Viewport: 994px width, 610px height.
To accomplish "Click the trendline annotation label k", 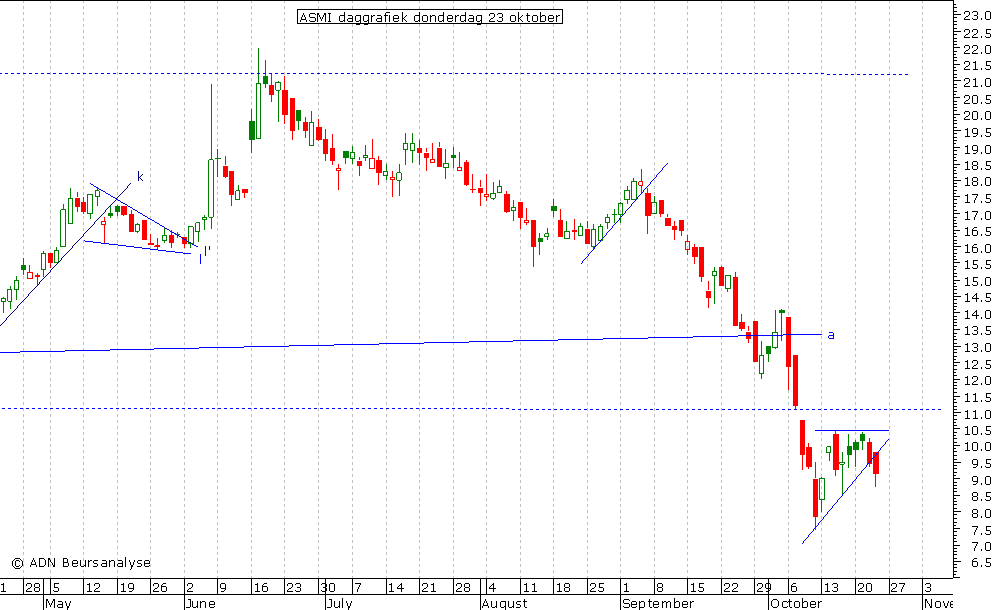I will [x=140, y=176].
